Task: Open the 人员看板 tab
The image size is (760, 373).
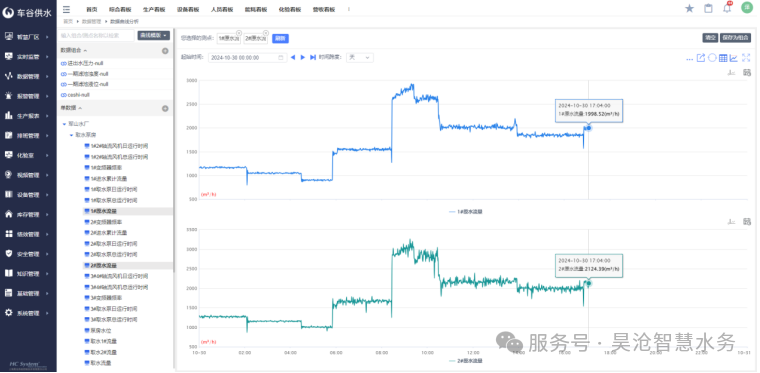Action: (222, 9)
